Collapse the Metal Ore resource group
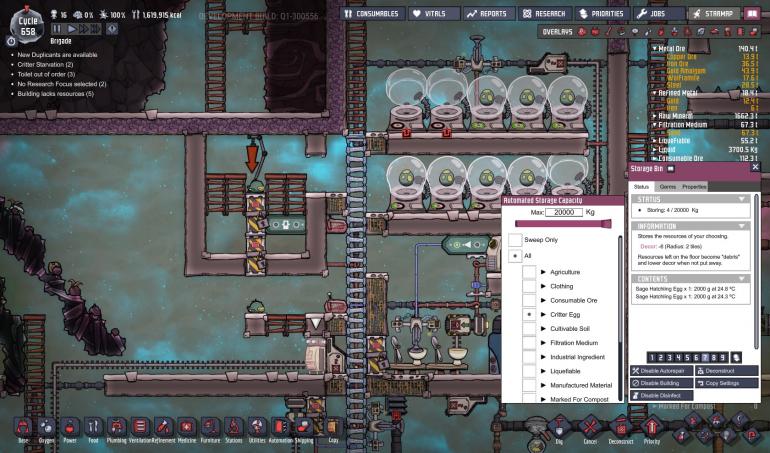 click(x=655, y=49)
